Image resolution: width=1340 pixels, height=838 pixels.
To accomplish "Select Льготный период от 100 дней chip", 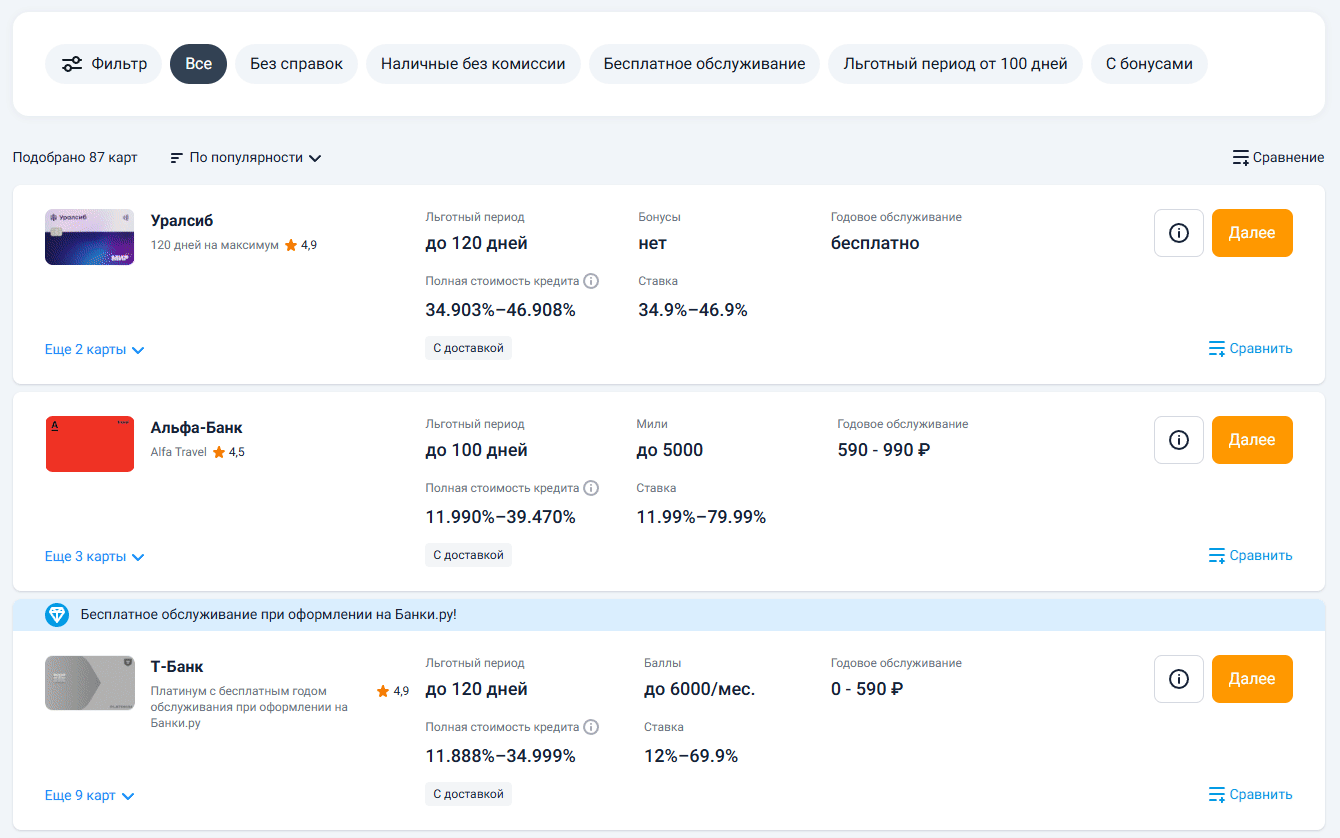I will coord(955,64).
